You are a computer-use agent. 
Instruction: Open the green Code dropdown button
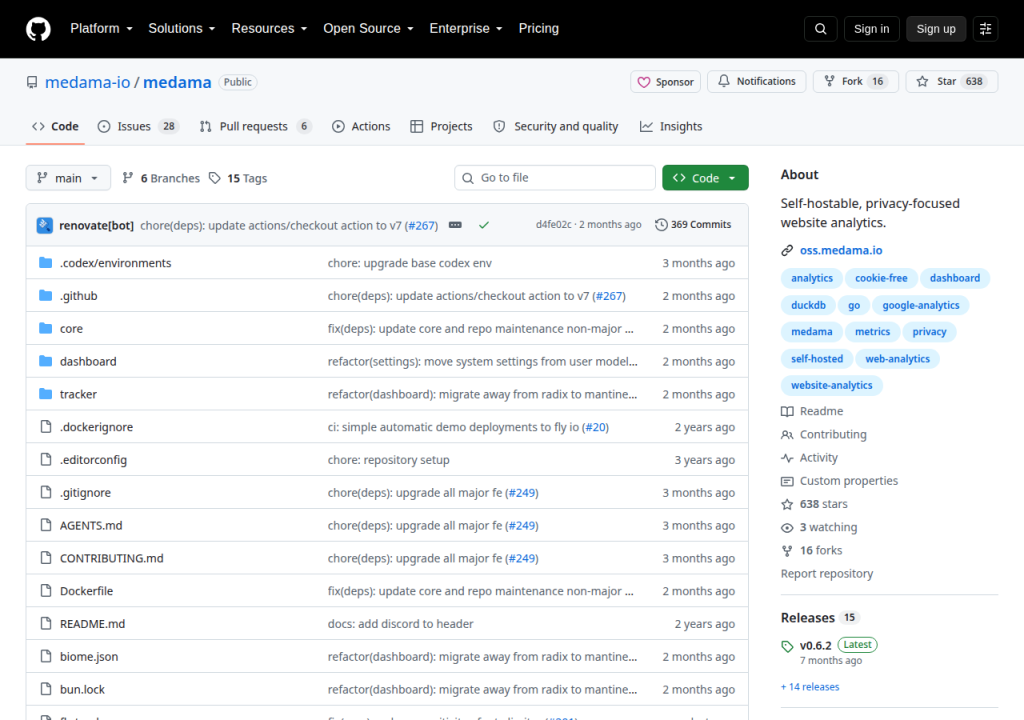705,178
